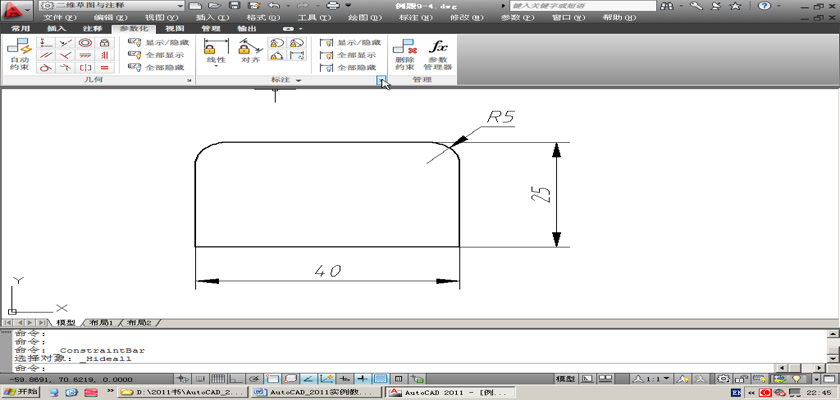
Task: Select the Concentric constraint icon
Action: pyautogui.click(x=85, y=43)
